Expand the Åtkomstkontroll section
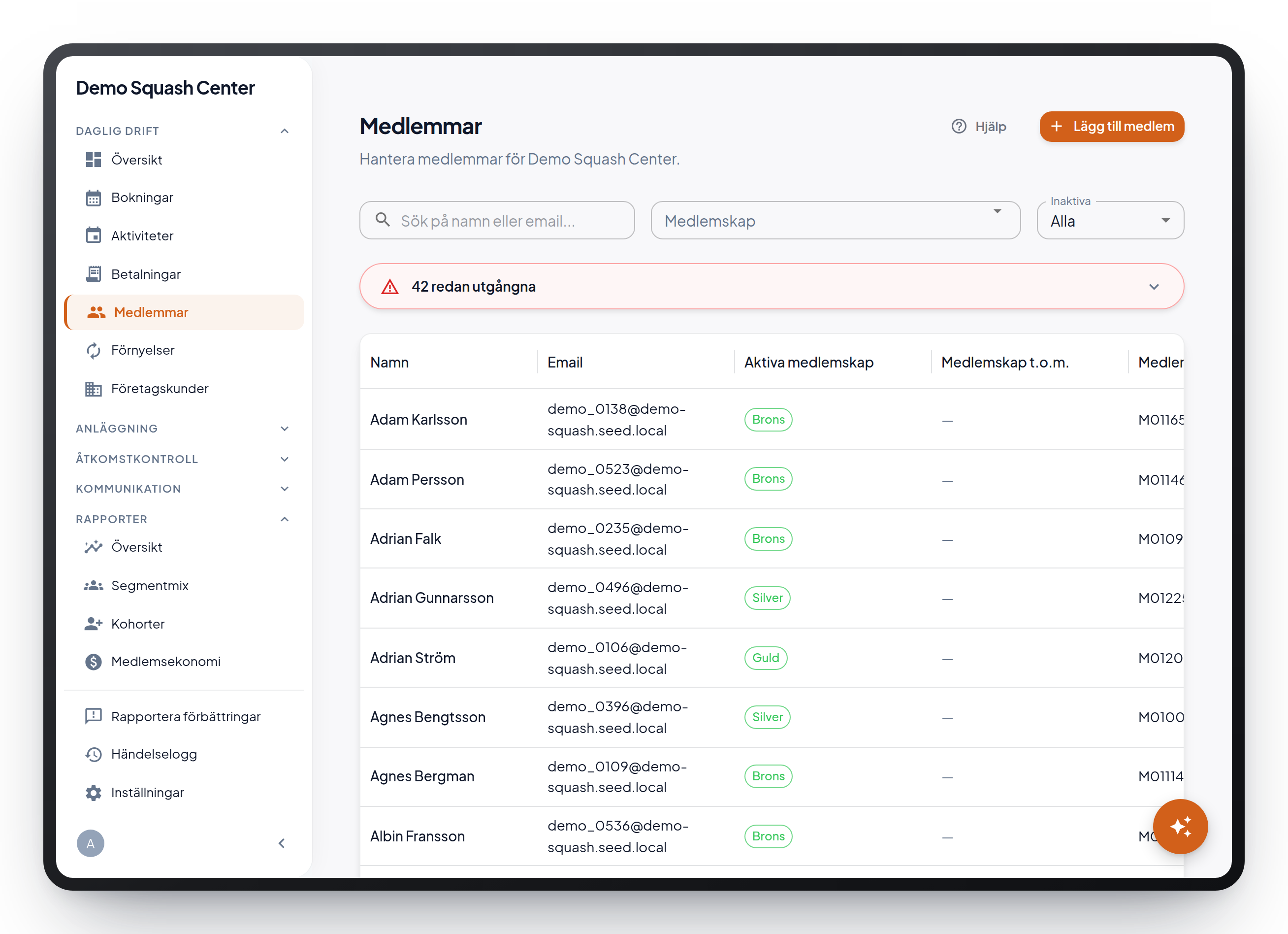Image resolution: width=1288 pixels, height=934 pixels. (285, 459)
